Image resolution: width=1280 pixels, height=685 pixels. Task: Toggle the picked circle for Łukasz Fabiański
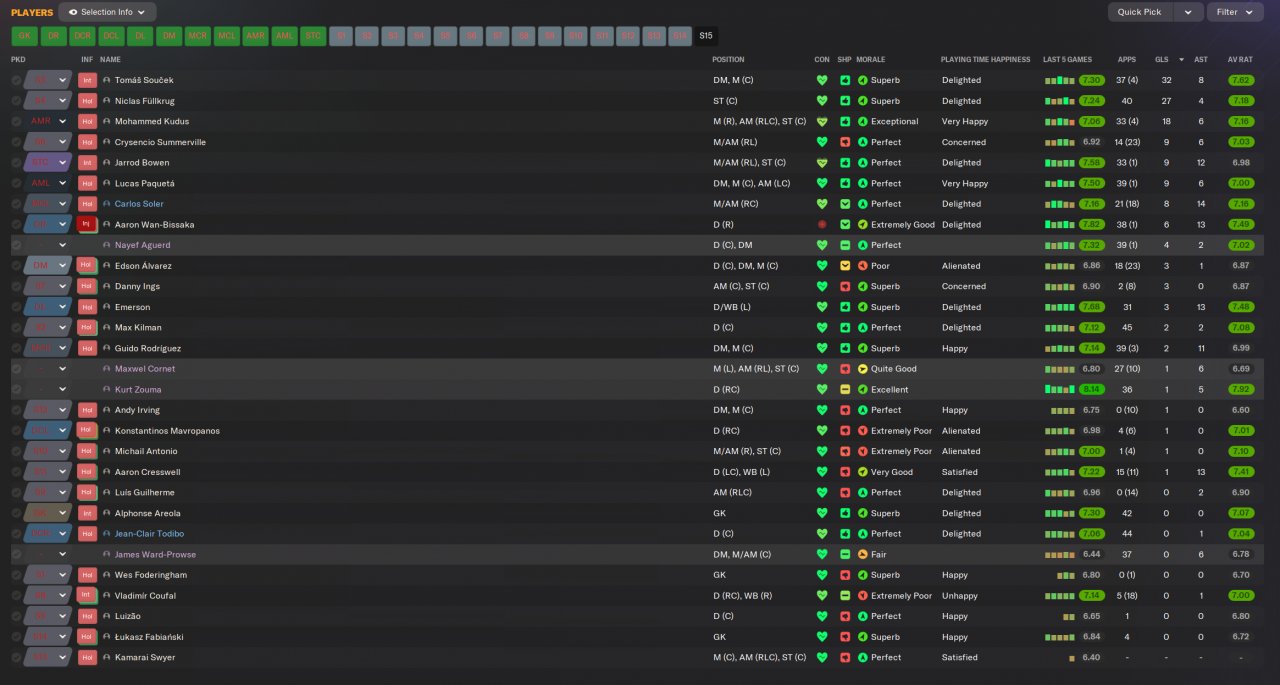16,636
